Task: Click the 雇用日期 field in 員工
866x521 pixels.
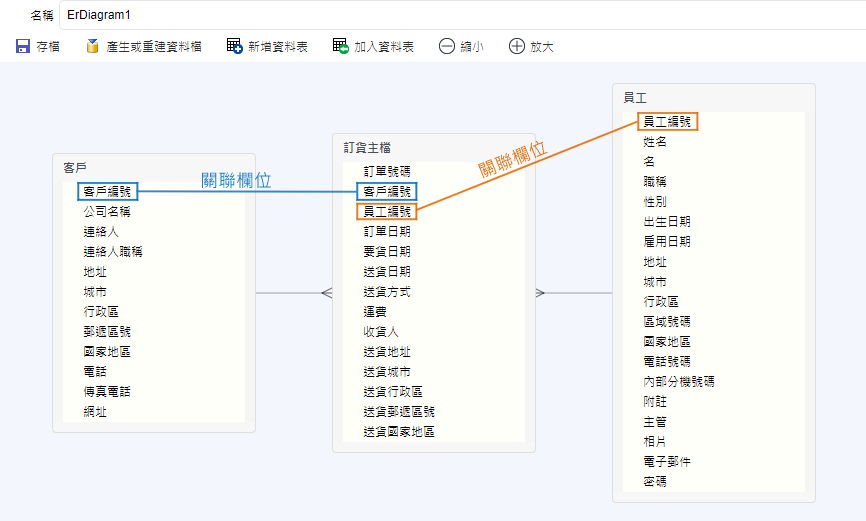Action: pos(667,241)
